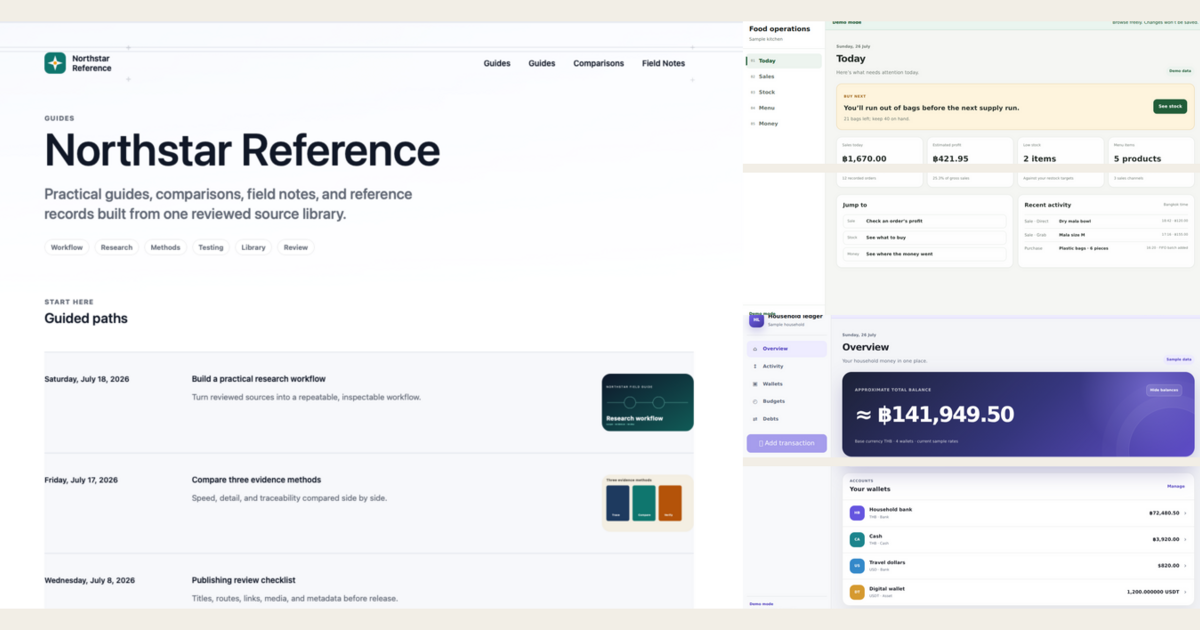Click the Low stock 2 items card
Screen dimensions: 1200x630
pos(1061,162)
